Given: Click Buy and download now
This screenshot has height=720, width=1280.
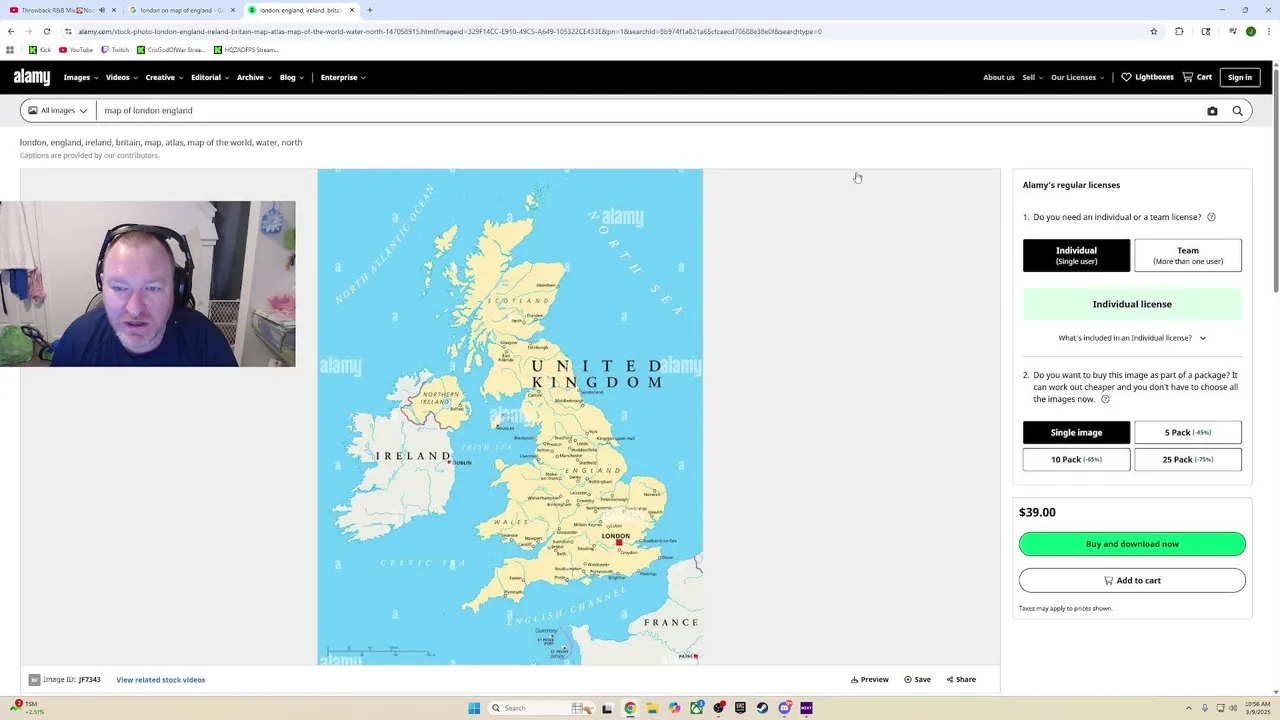Looking at the screenshot, I should (1132, 544).
